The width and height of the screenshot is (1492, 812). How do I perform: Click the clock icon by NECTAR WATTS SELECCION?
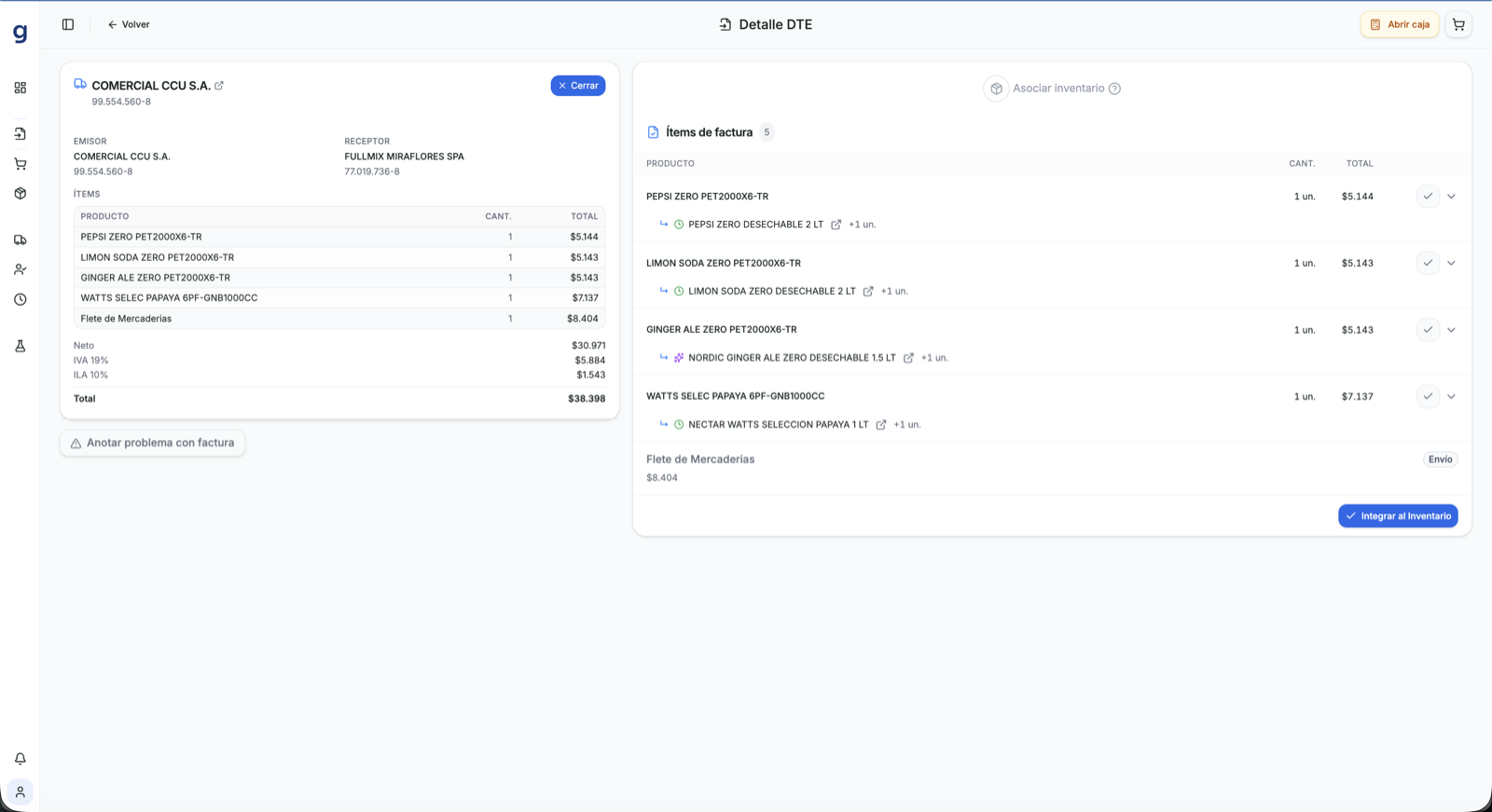679,425
